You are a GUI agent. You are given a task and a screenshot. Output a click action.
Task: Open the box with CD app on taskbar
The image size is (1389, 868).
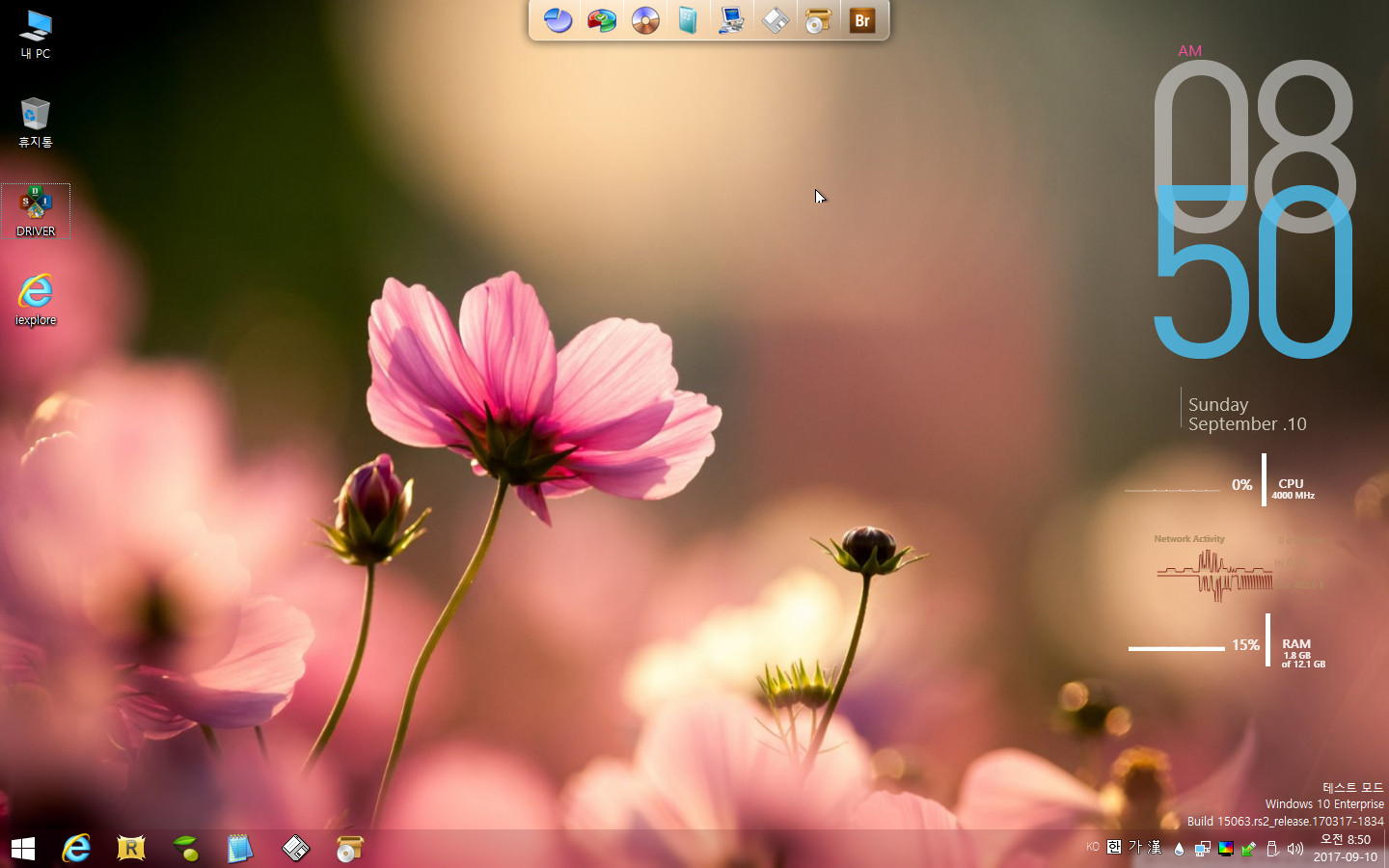pos(349,849)
